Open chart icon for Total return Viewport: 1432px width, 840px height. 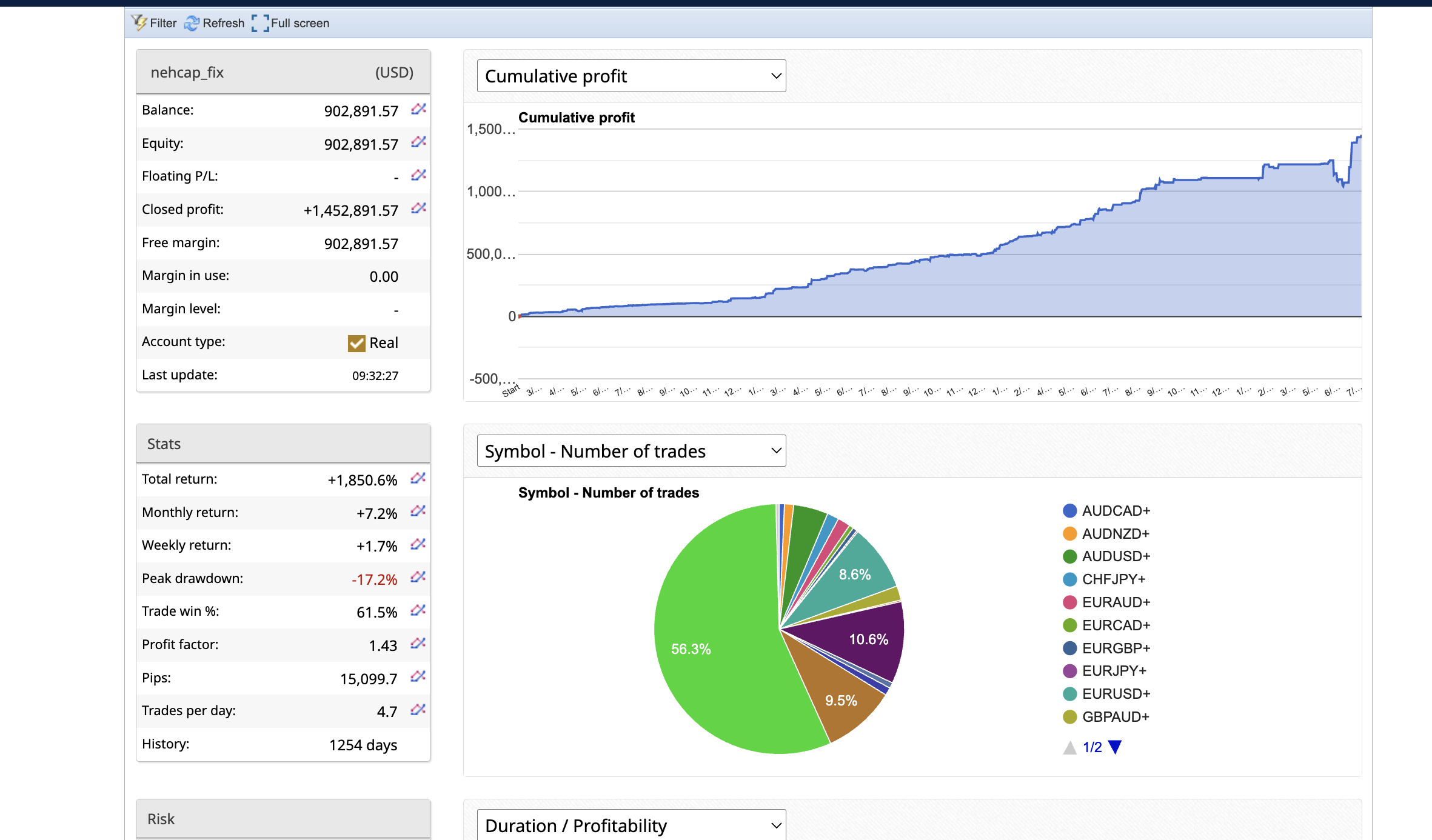[x=418, y=478]
